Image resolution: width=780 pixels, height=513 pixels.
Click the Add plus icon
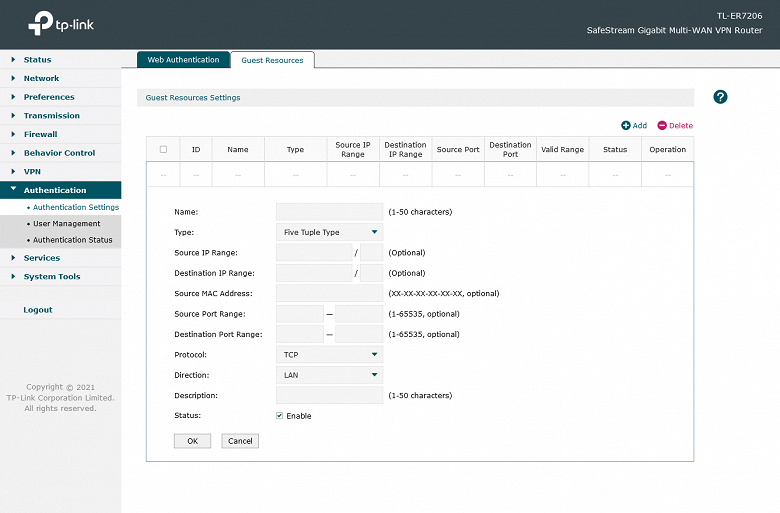point(626,126)
